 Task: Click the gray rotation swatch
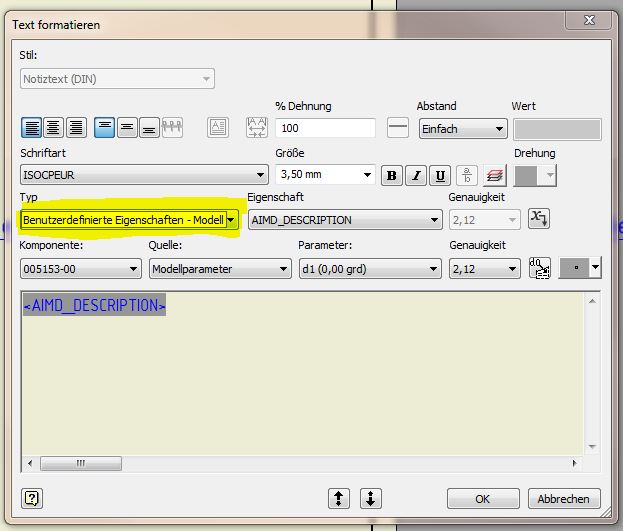point(526,176)
